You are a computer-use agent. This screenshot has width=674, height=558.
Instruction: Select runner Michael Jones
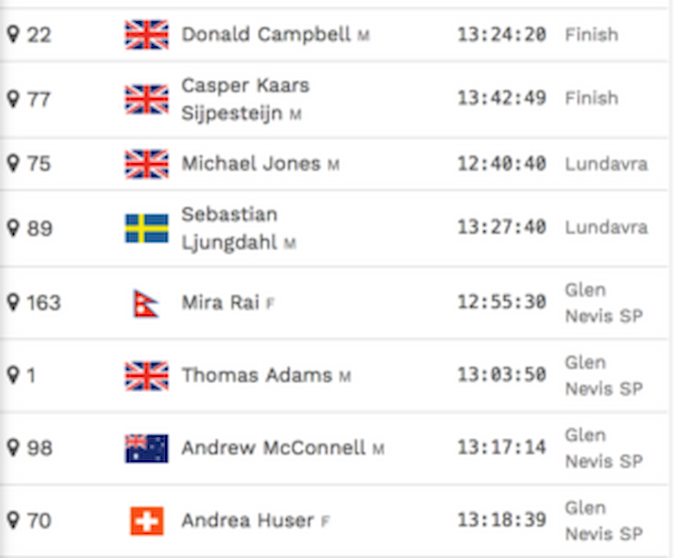pyautogui.click(x=260, y=164)
